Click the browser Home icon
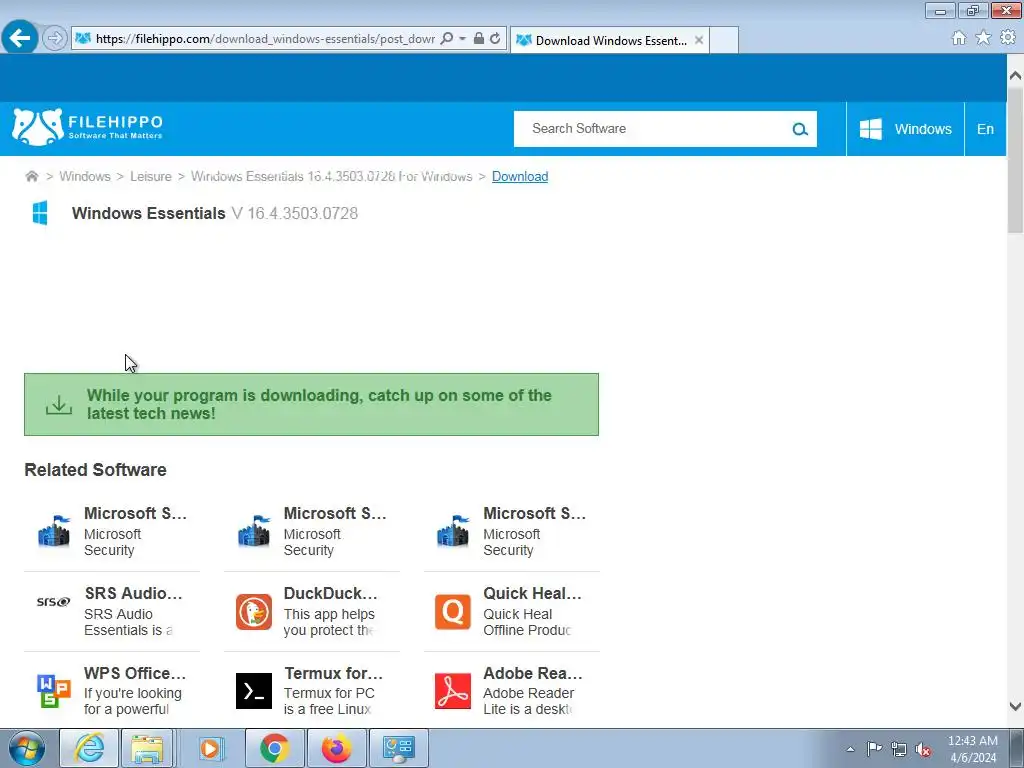The image size is (1024, 768). click(959, 38)
